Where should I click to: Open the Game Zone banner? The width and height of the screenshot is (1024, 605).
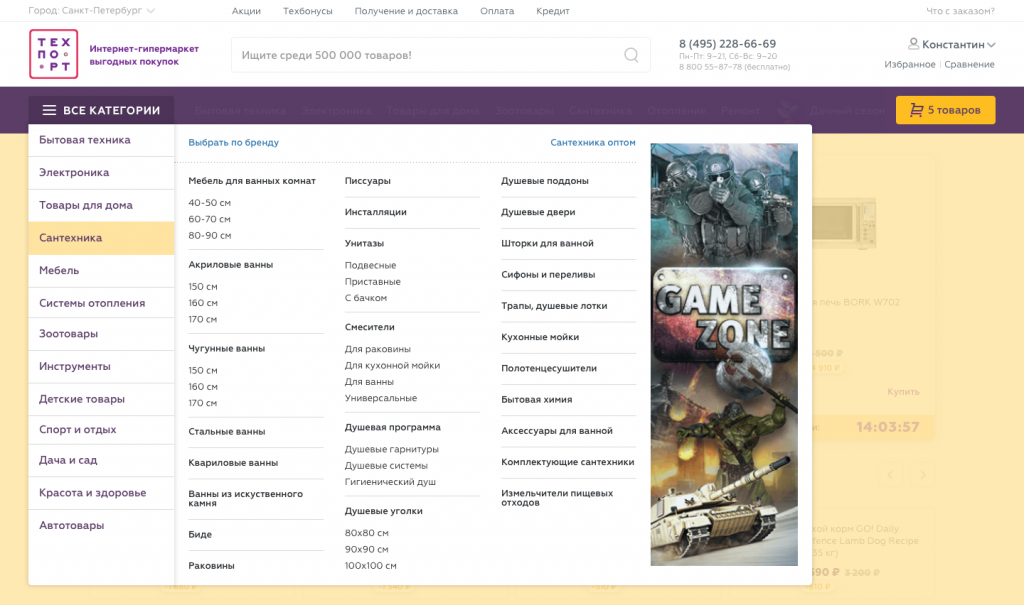click(724, 354)
